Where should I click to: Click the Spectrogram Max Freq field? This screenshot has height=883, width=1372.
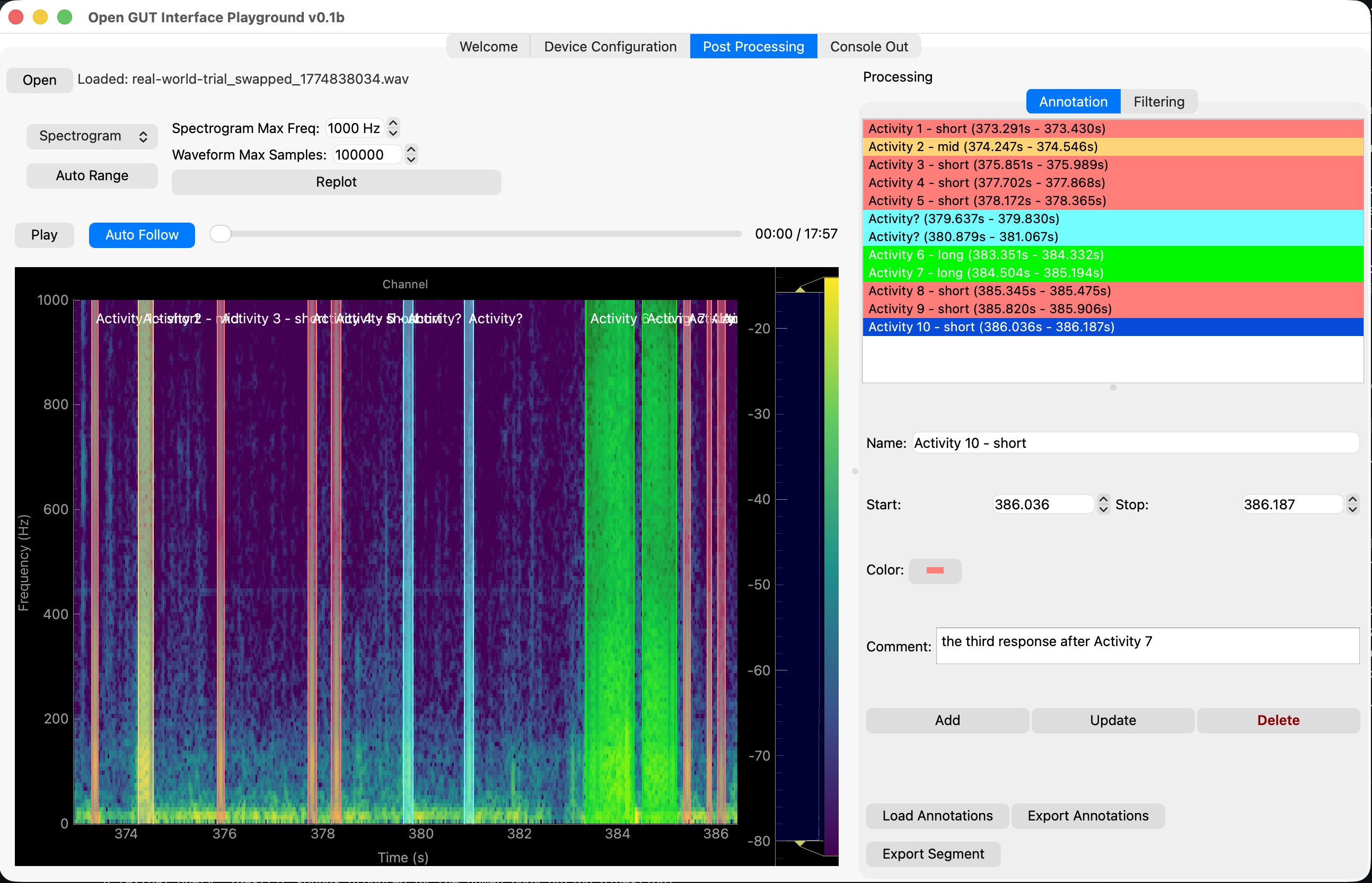coord(354,128)
